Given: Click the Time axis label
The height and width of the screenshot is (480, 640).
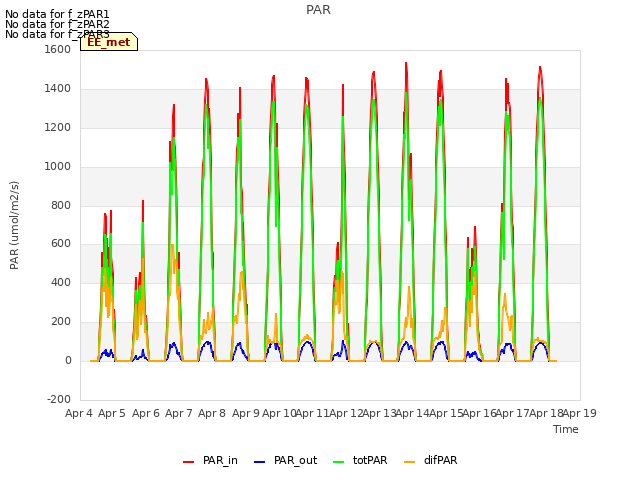Looking at the screenshot, I should pos(566,429).
